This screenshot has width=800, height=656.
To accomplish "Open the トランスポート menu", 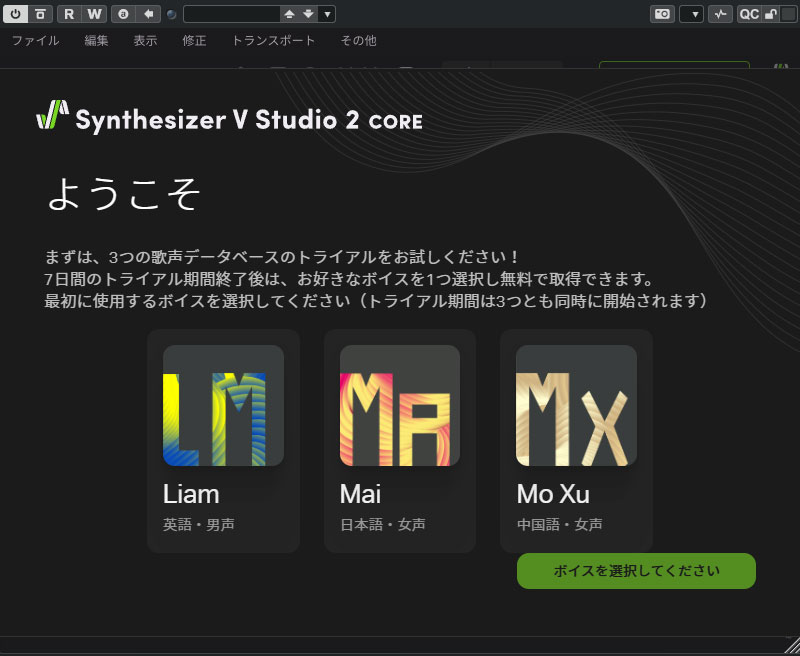I will click(x=273, y=40).
